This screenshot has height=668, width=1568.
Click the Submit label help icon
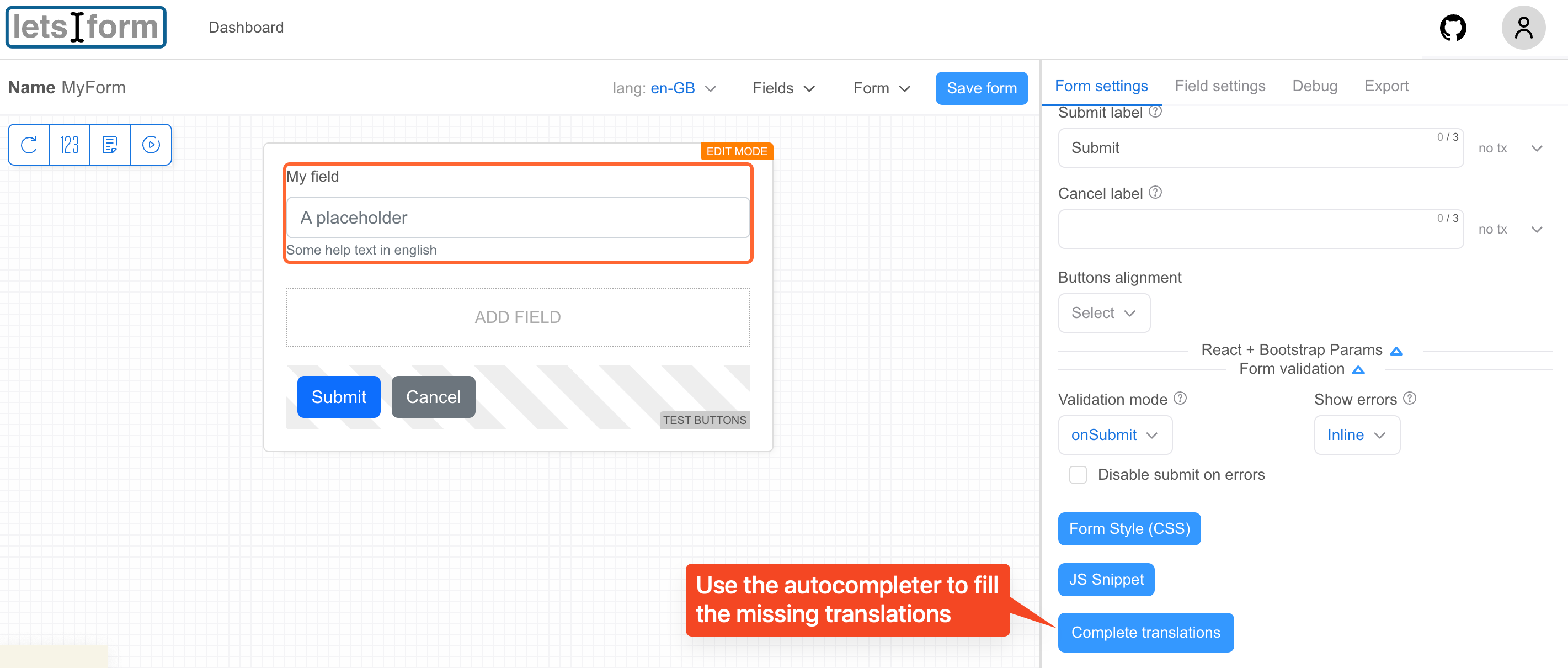tap(1155, 112)
